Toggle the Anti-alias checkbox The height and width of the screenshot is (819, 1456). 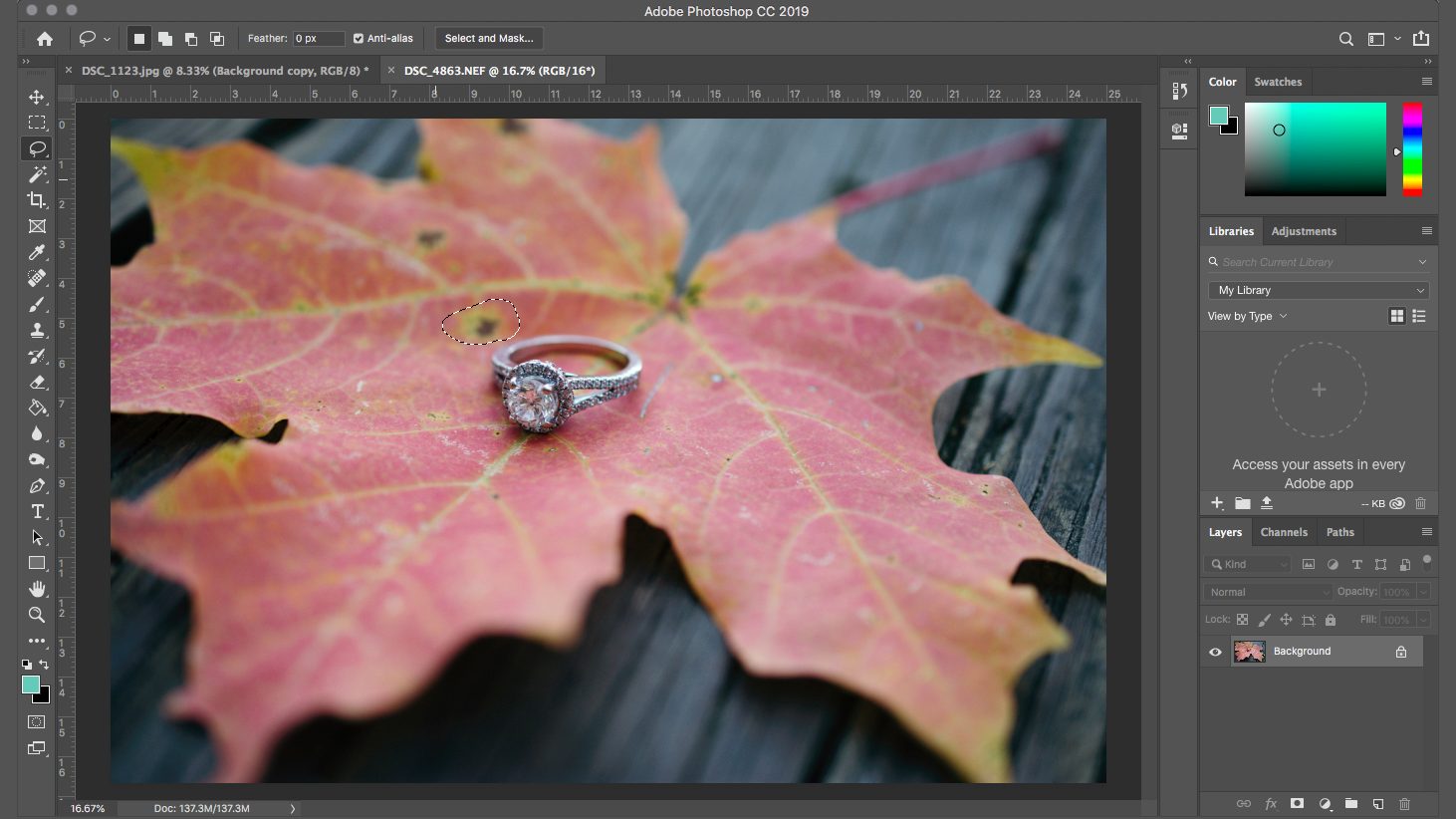[x=359, y=39]
